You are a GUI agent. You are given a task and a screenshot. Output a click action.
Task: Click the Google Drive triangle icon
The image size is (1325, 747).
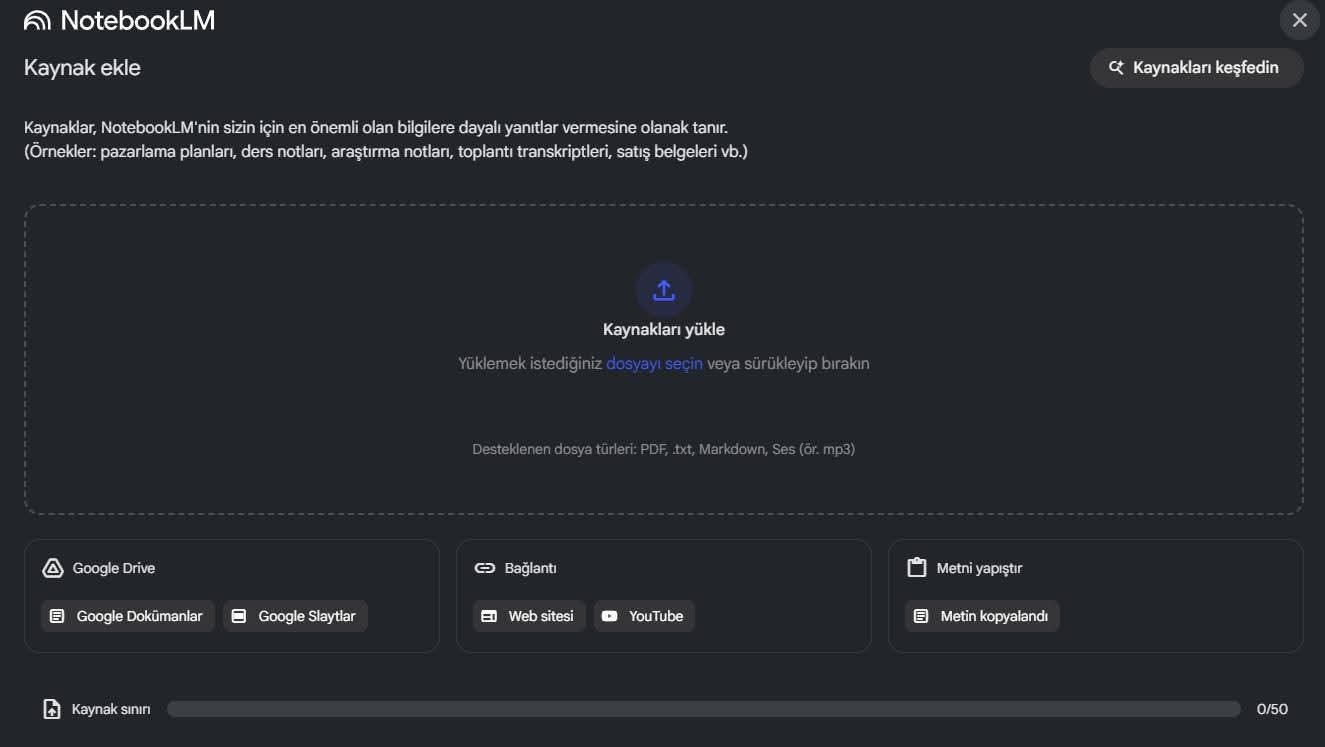pos(53,568)
